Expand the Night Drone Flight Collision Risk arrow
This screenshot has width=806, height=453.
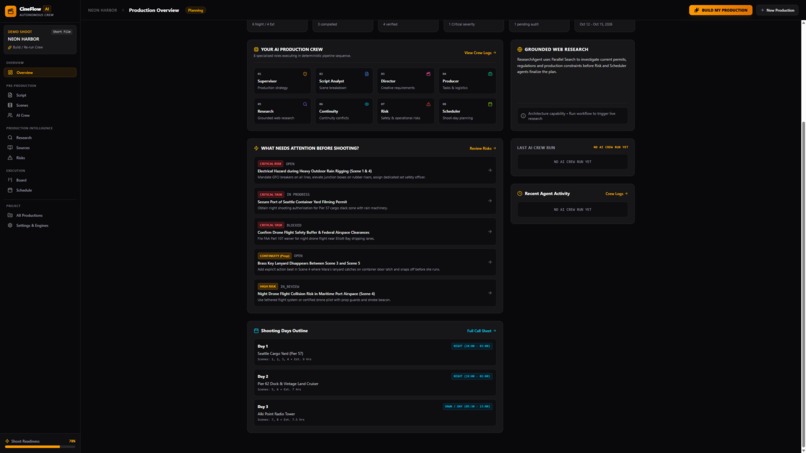(490, 293)
